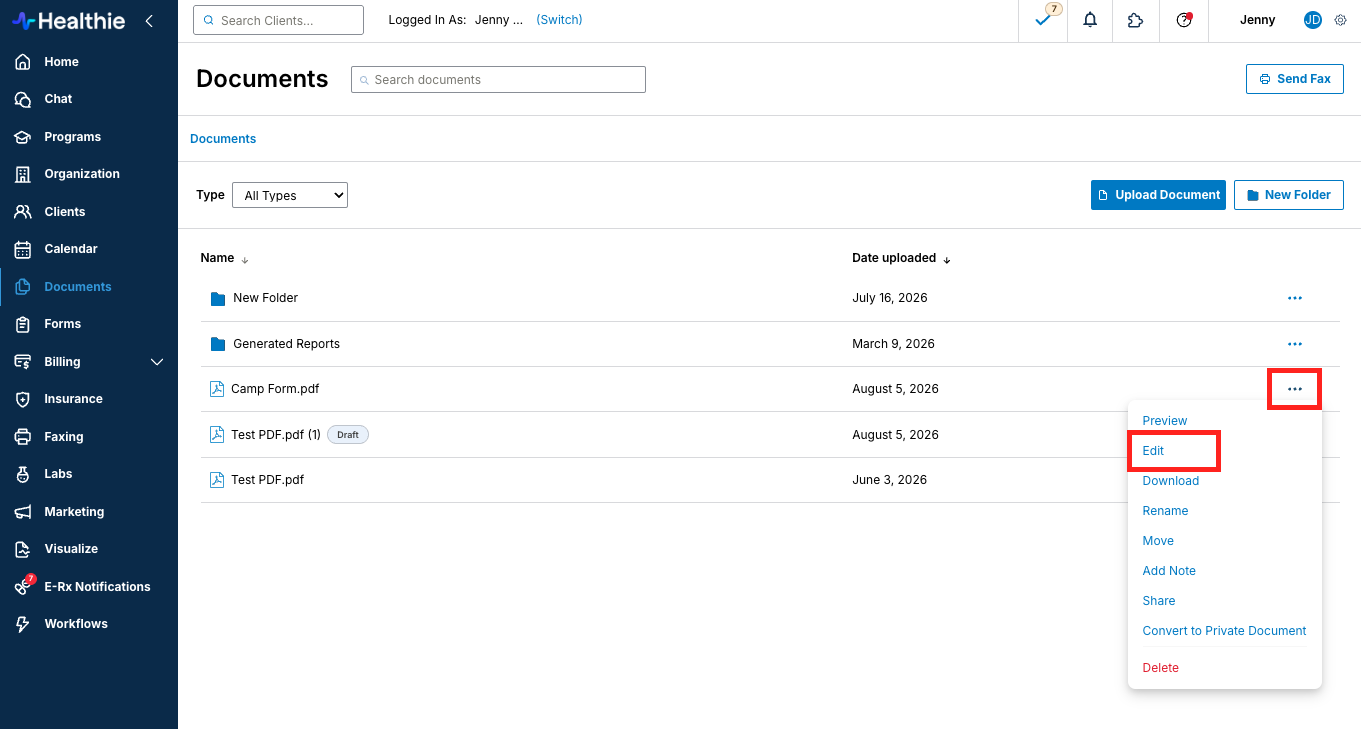Open options menu for Camp Form.pdf row
The height and width of the screenshot is (729, 1361).
click(x=1295, y=389)
